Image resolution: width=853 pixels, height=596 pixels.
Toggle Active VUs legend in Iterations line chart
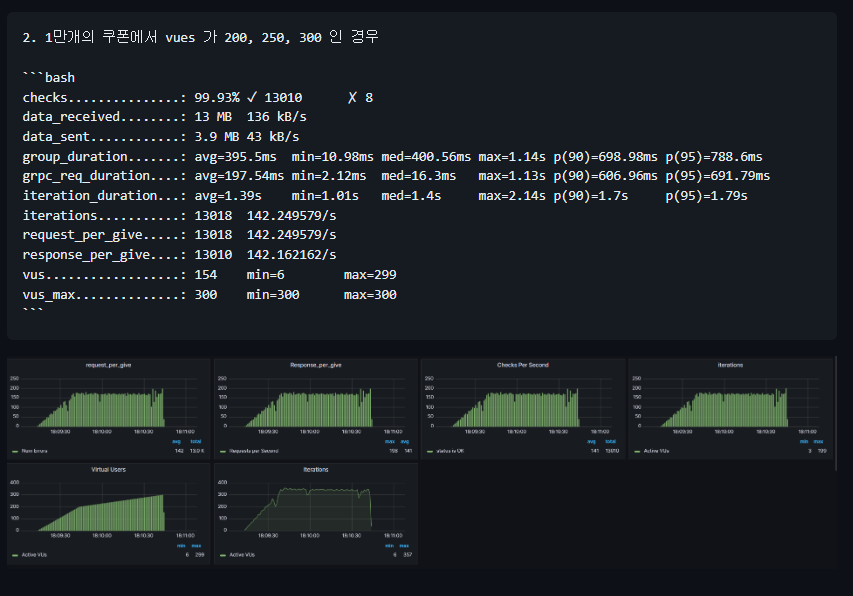pyautogui.click(x=242, y=555)
